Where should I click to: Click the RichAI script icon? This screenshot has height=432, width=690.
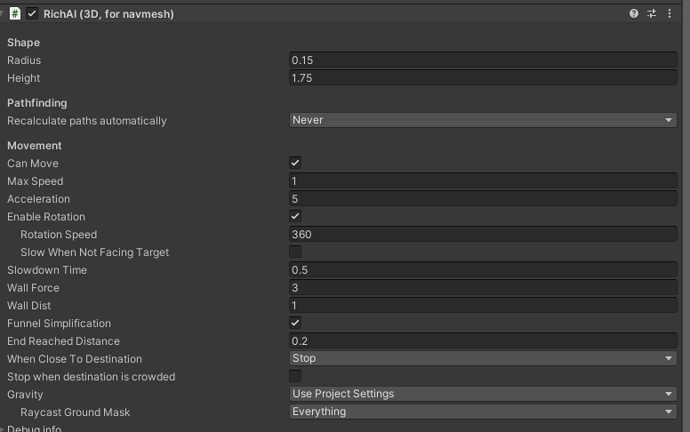click(x=15, y=14)
